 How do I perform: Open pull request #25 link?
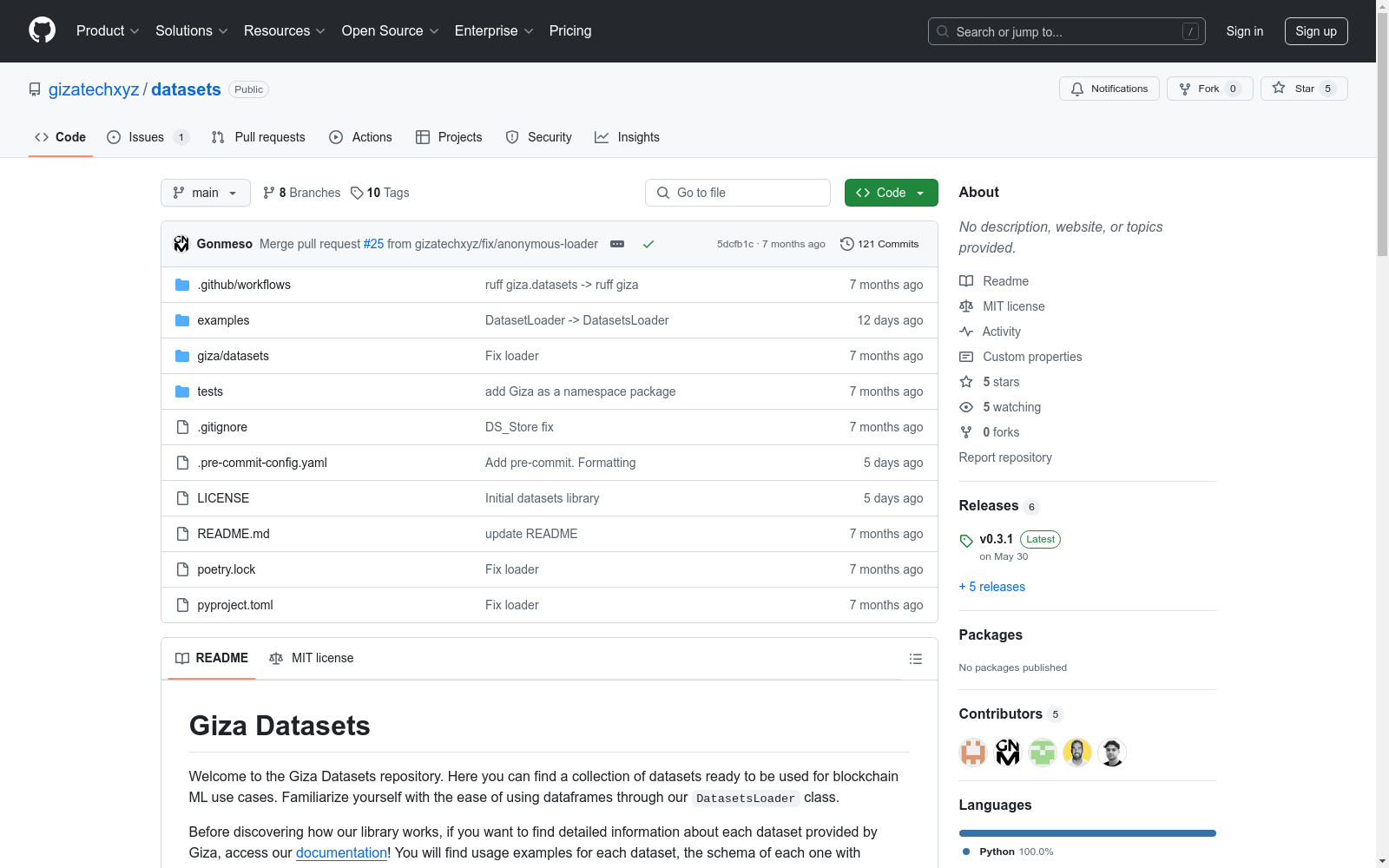pos(373,244)
